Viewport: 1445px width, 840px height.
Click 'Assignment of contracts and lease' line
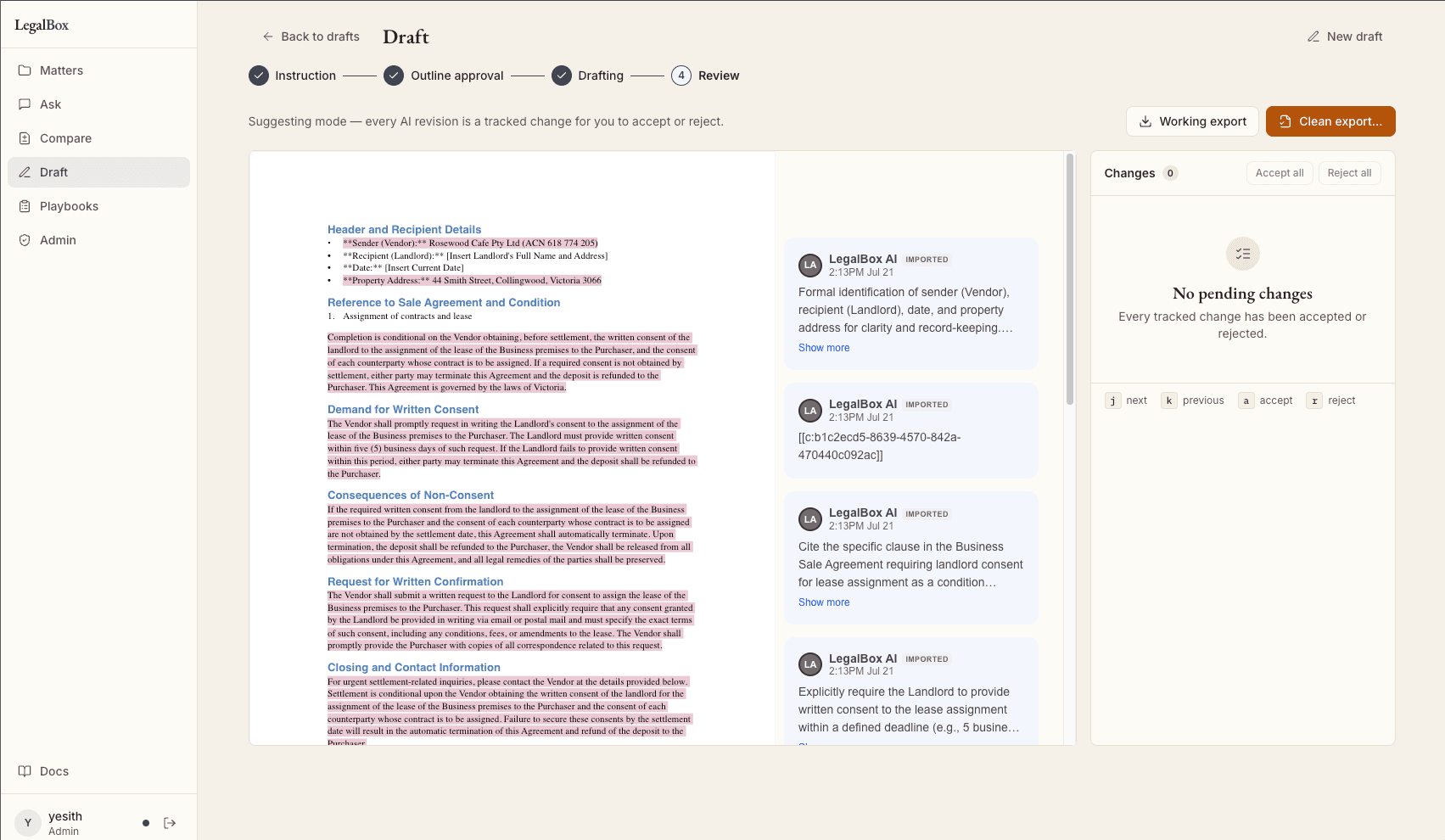pos(407,316)
